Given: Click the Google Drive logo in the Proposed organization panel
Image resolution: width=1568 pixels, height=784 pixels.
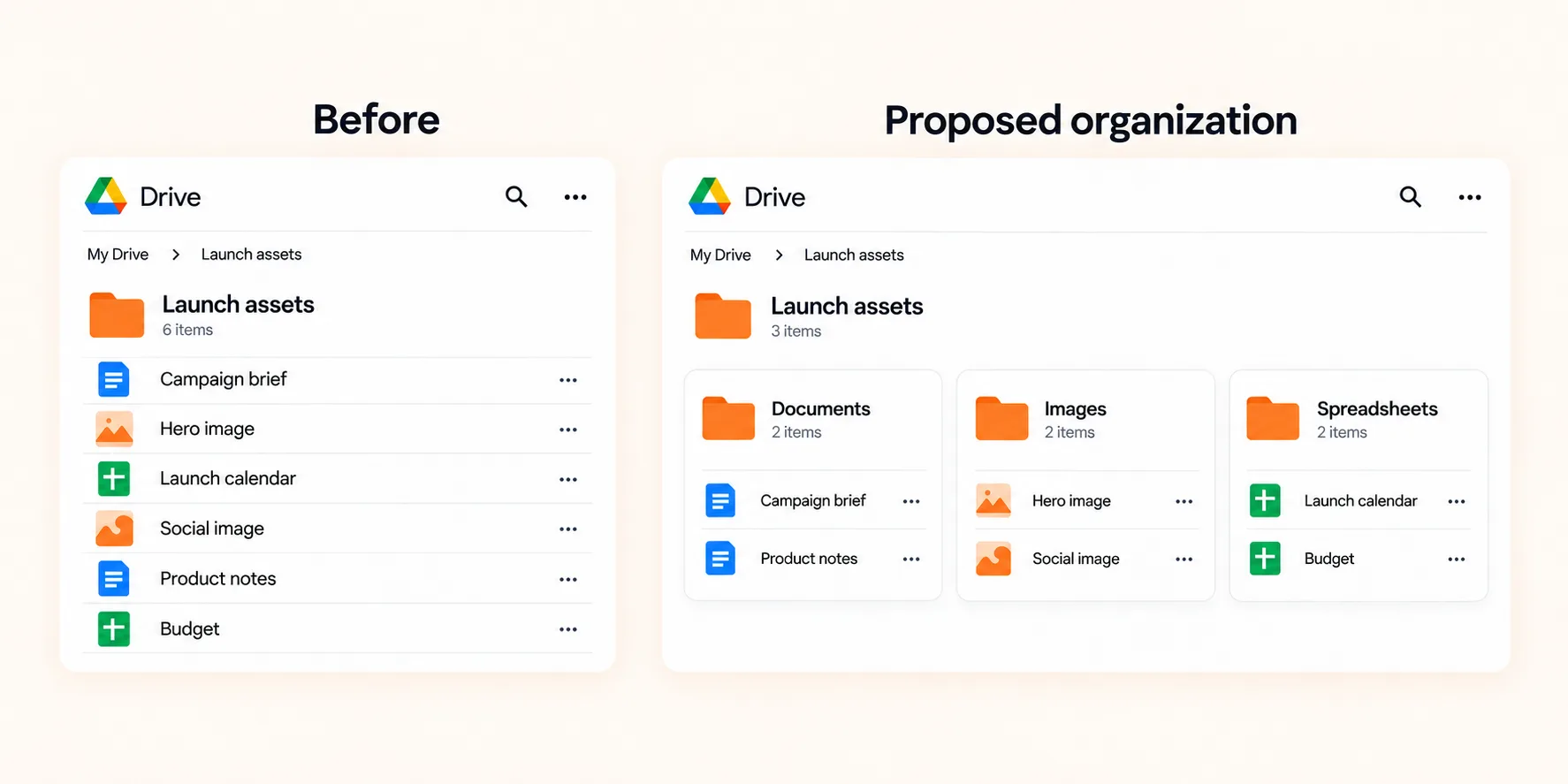Looking at the screenshot, I should click(710, 196).
